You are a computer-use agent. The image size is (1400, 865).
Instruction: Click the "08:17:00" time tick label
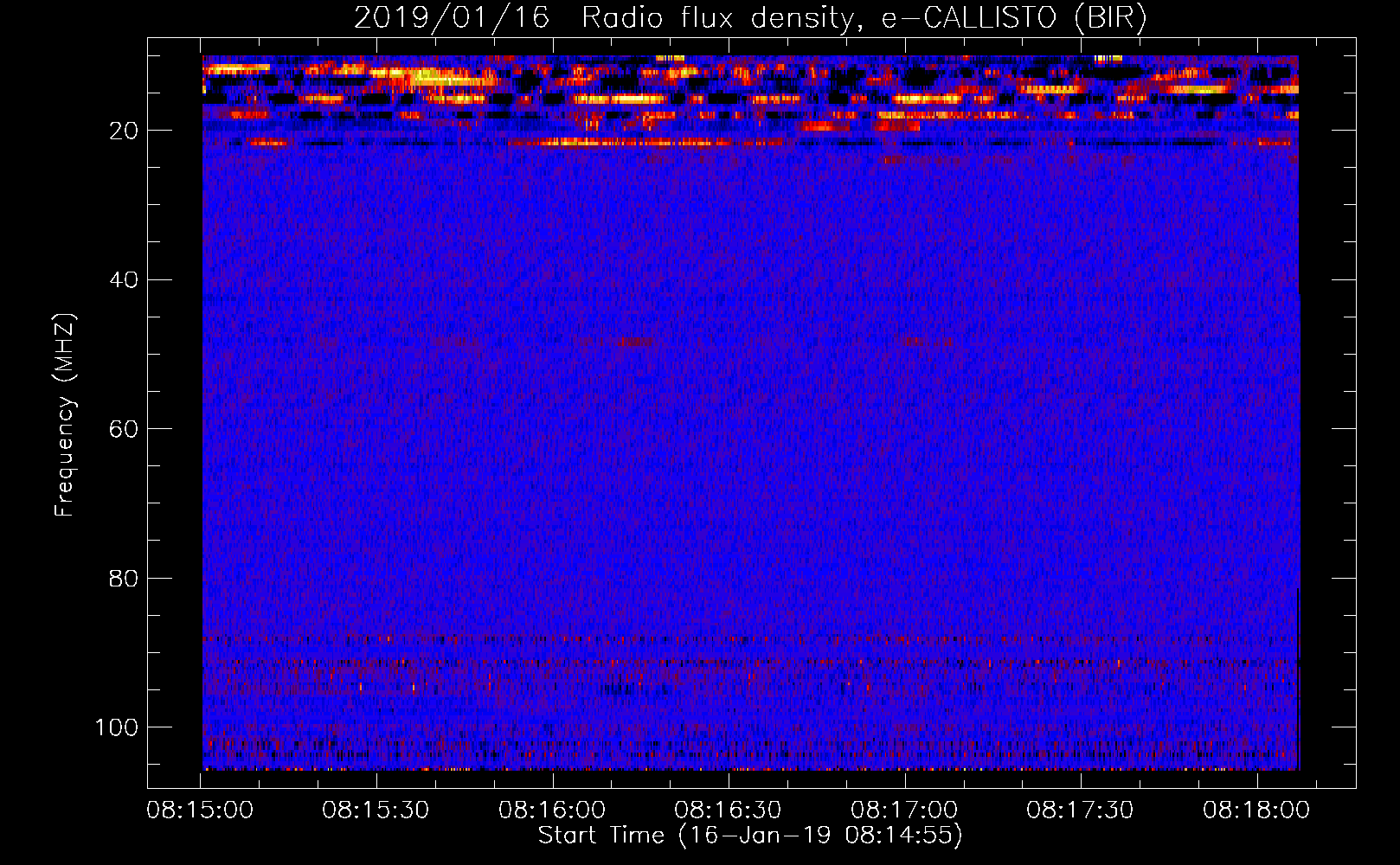(x=904, y=811)
